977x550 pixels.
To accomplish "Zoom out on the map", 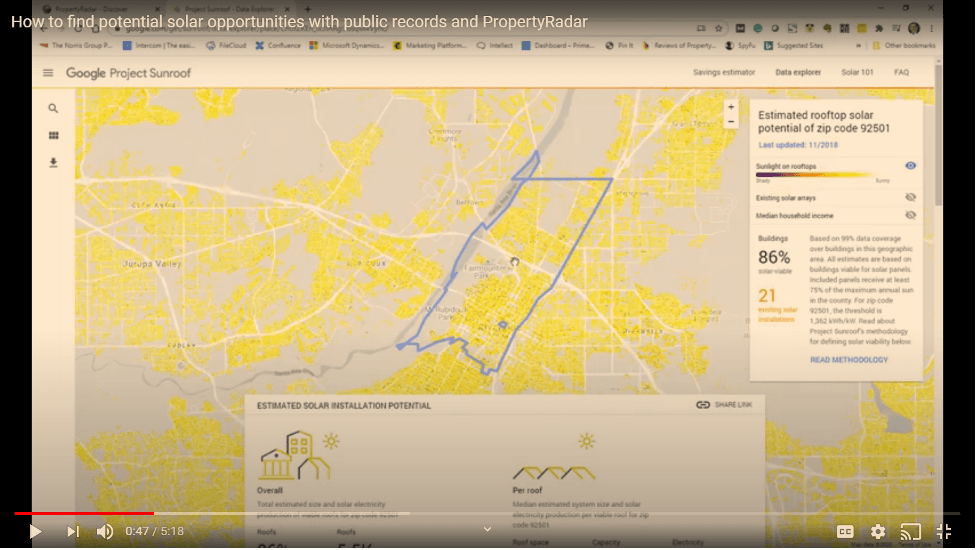I will click(x=731, y=121).
